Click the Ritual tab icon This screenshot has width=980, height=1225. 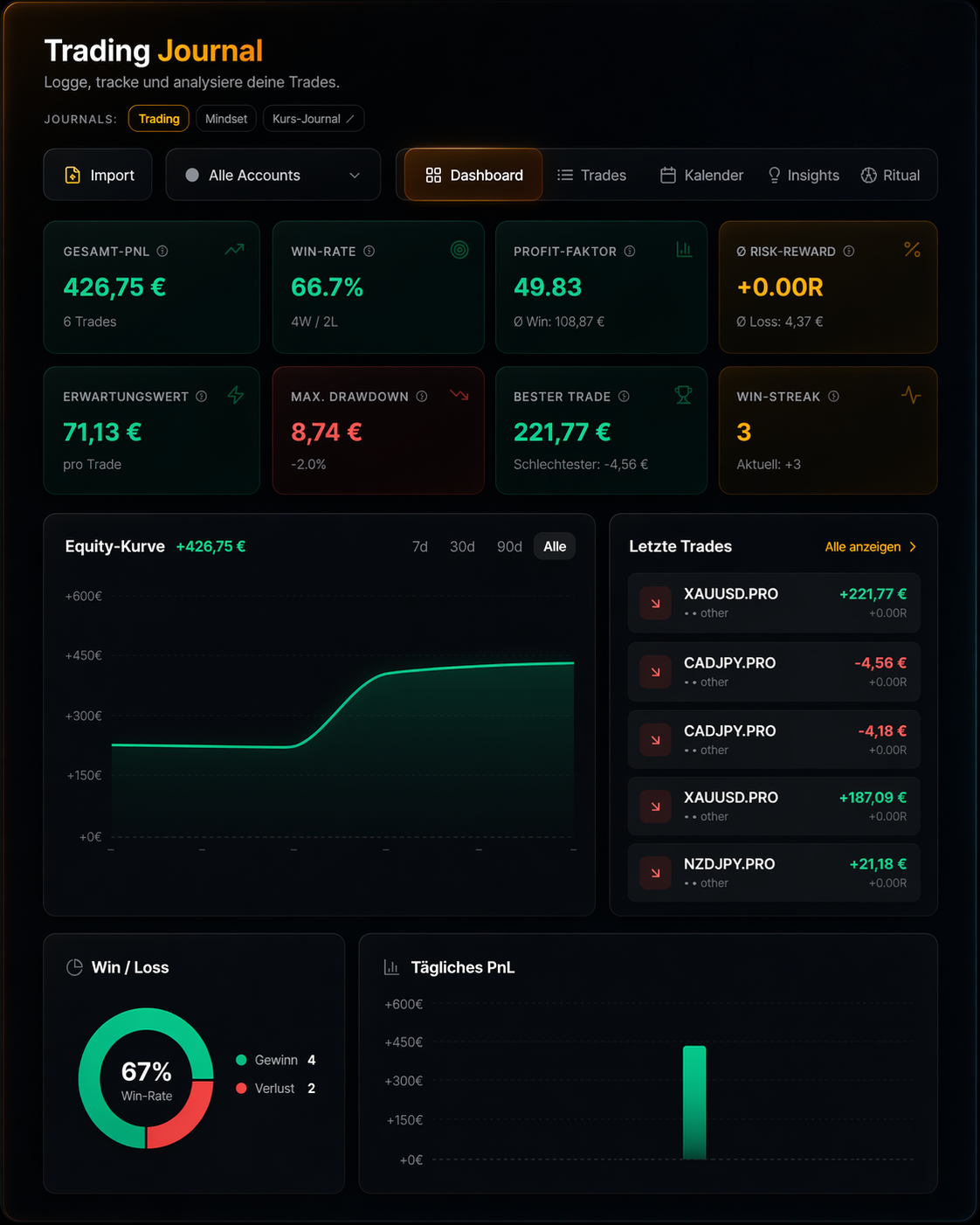tap(868, 175)
